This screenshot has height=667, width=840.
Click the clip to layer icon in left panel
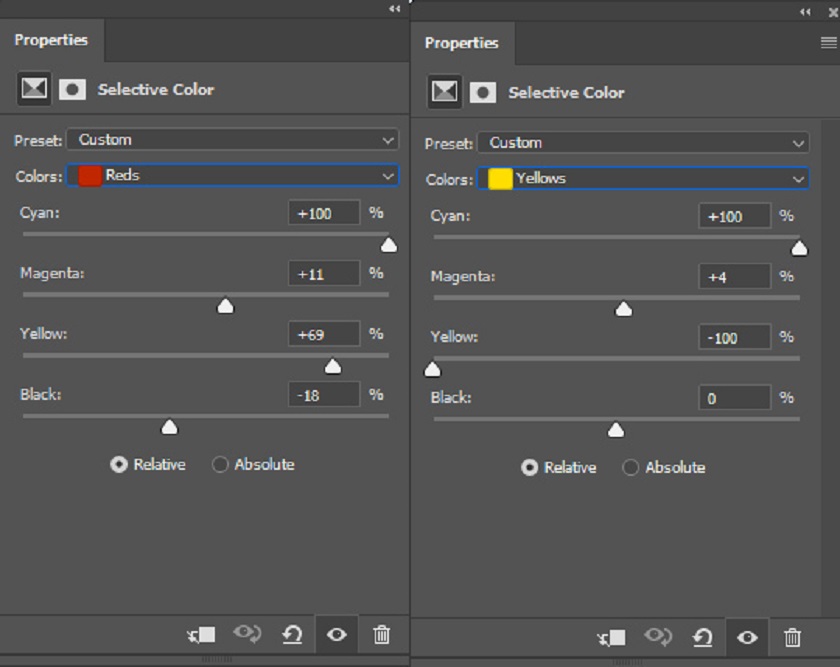tap(201, 635)
